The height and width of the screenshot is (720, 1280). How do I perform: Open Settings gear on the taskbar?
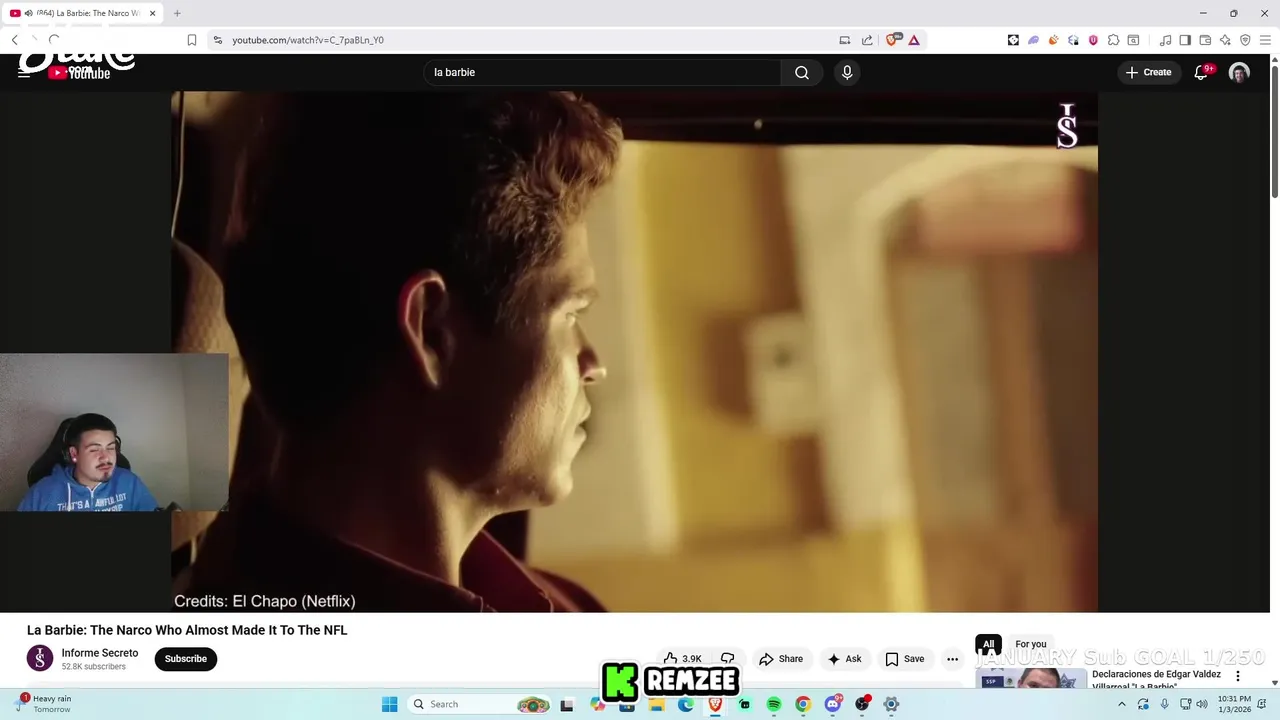point(891,704)
